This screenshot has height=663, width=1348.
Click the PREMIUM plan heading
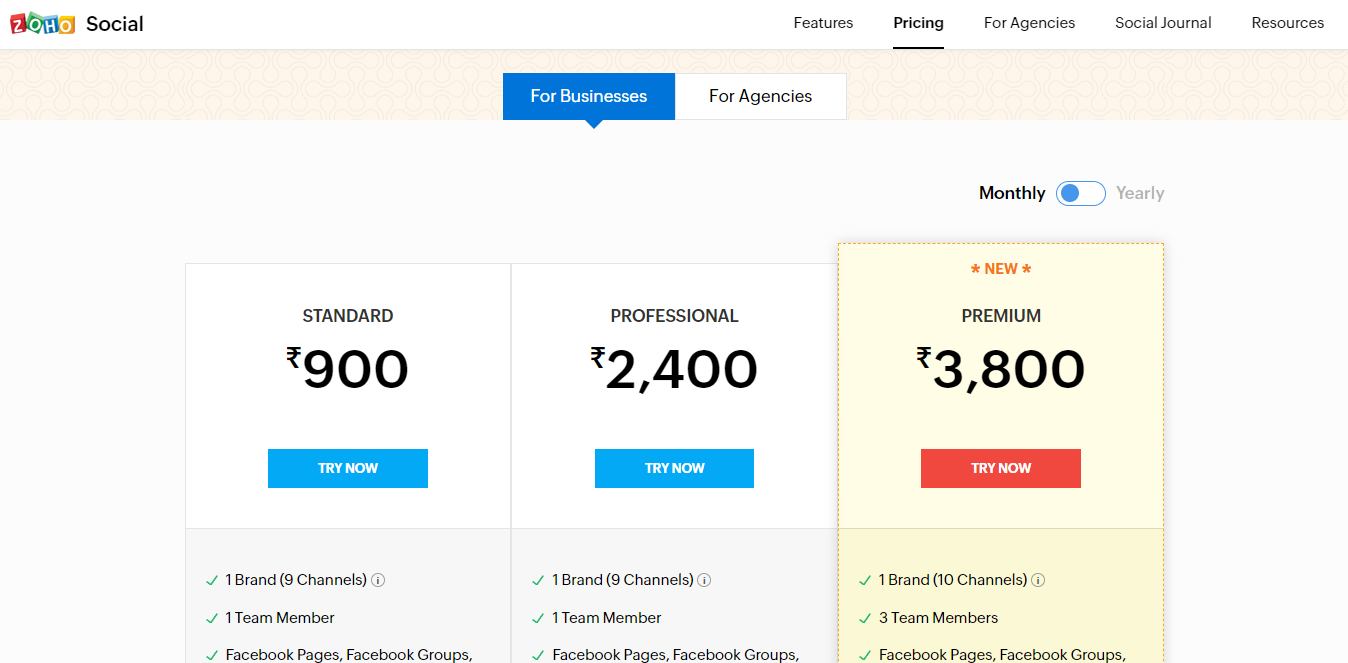tap(1001, 316)
